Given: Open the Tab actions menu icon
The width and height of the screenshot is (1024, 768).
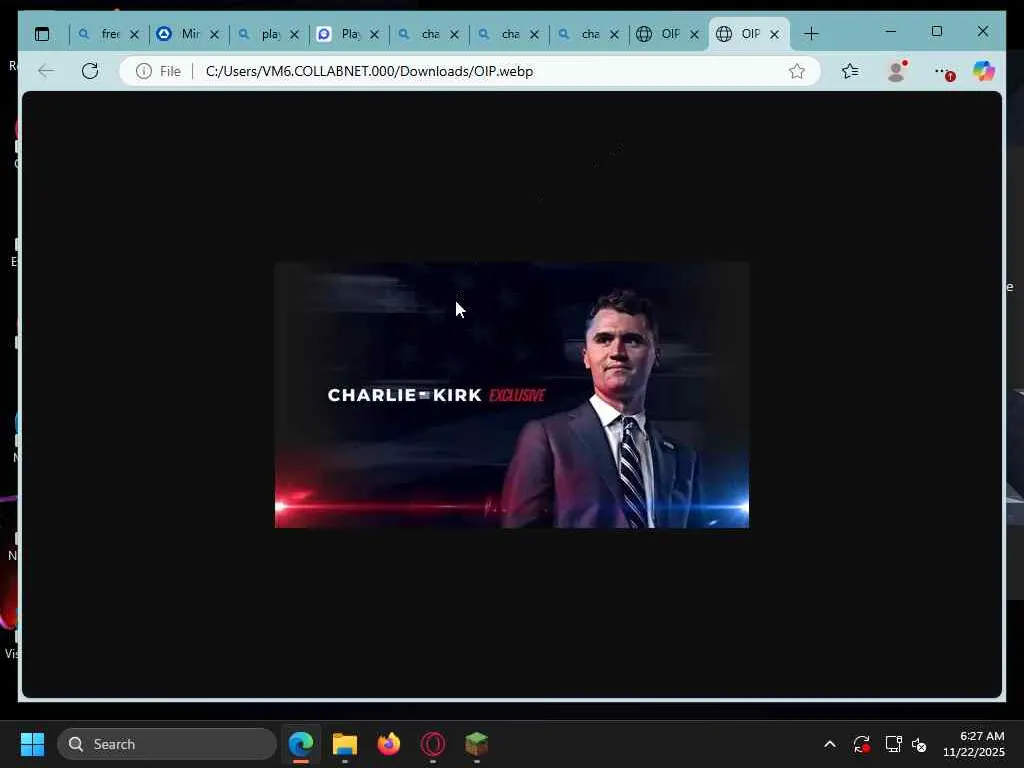Looking at the screenshot, I should pyautogui.click(x=42, y=34).
